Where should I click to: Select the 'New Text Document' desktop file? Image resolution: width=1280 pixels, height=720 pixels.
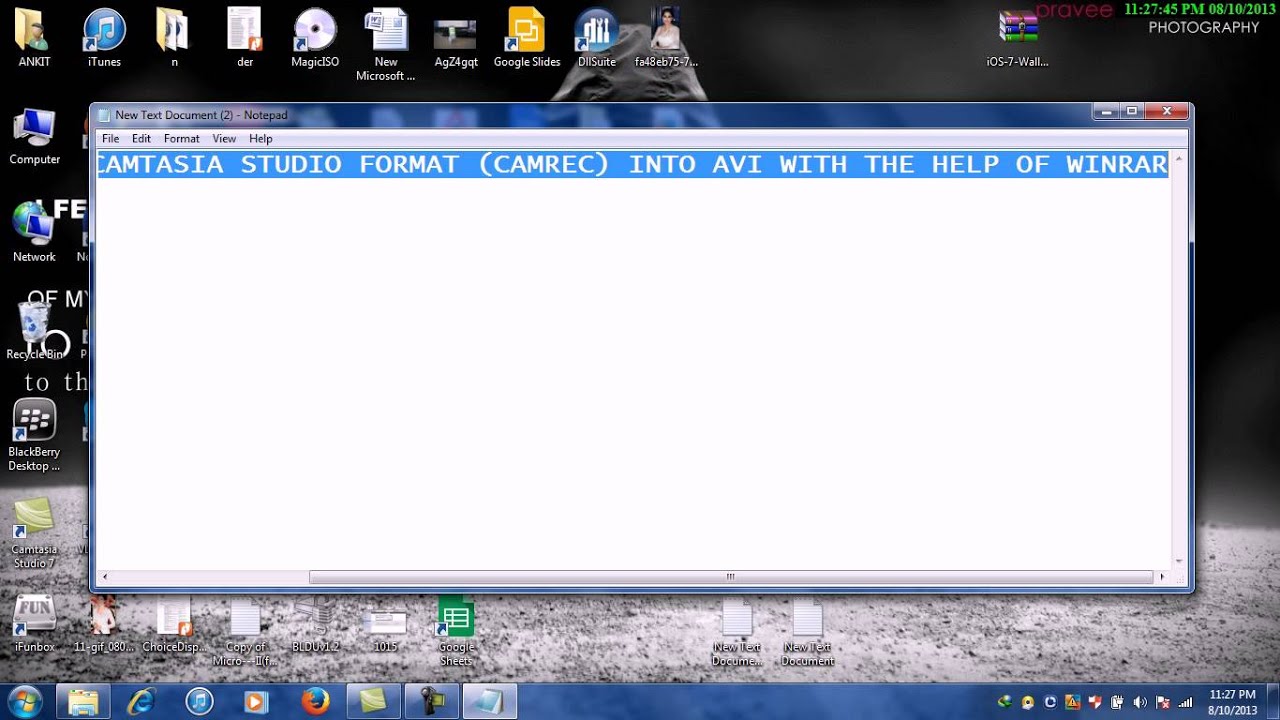click(x=807, y=633)
